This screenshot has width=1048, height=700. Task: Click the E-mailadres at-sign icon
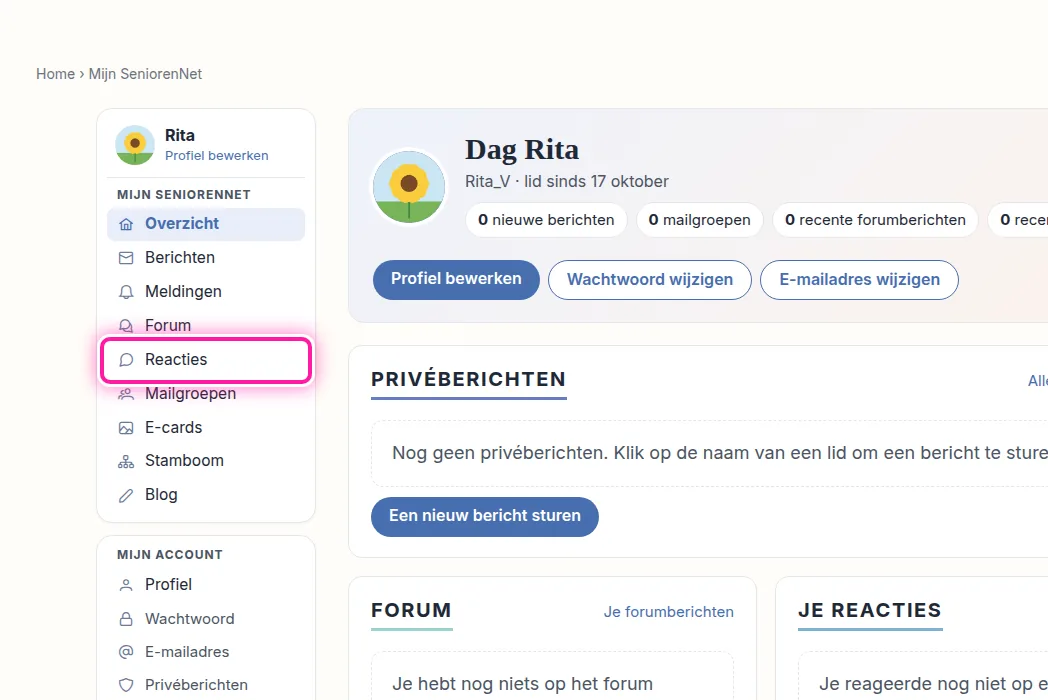(x=126, y=652)
